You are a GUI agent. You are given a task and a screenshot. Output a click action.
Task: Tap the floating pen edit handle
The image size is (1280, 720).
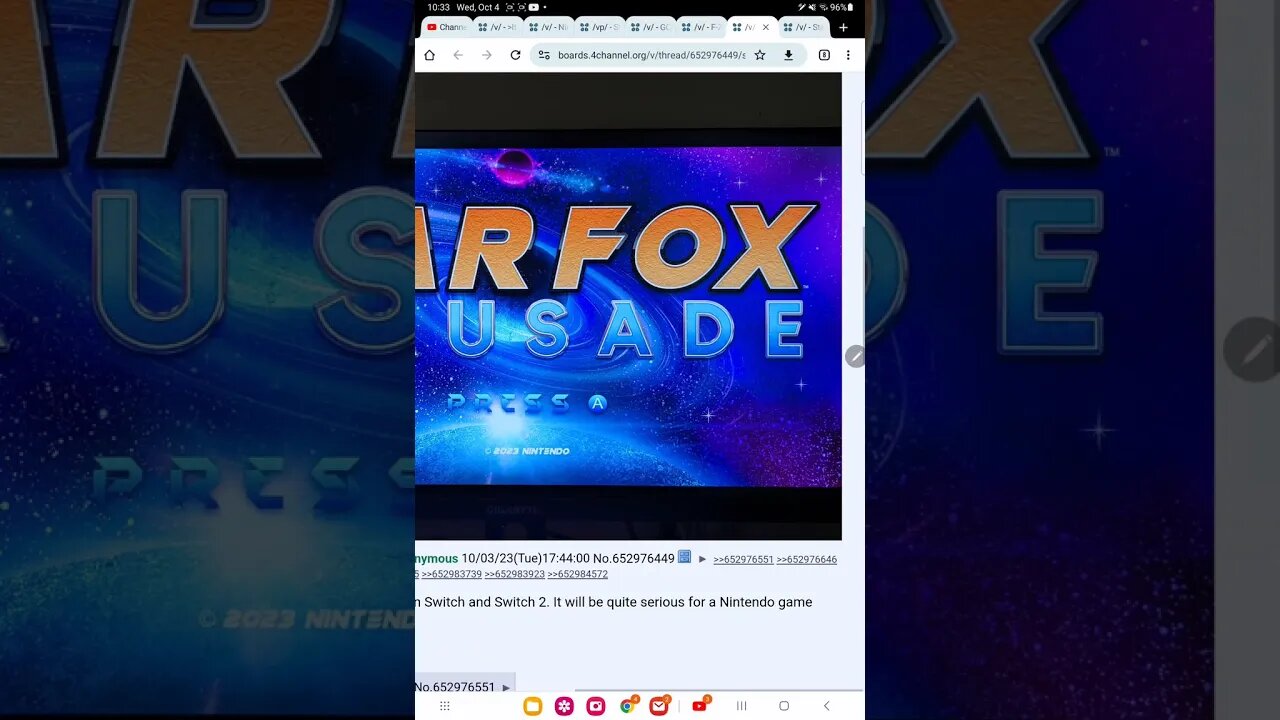click(855, 356)
